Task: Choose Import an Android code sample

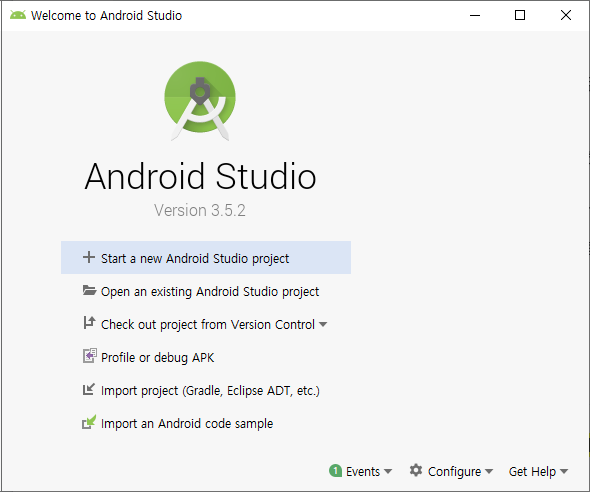Action: [206, 423]
